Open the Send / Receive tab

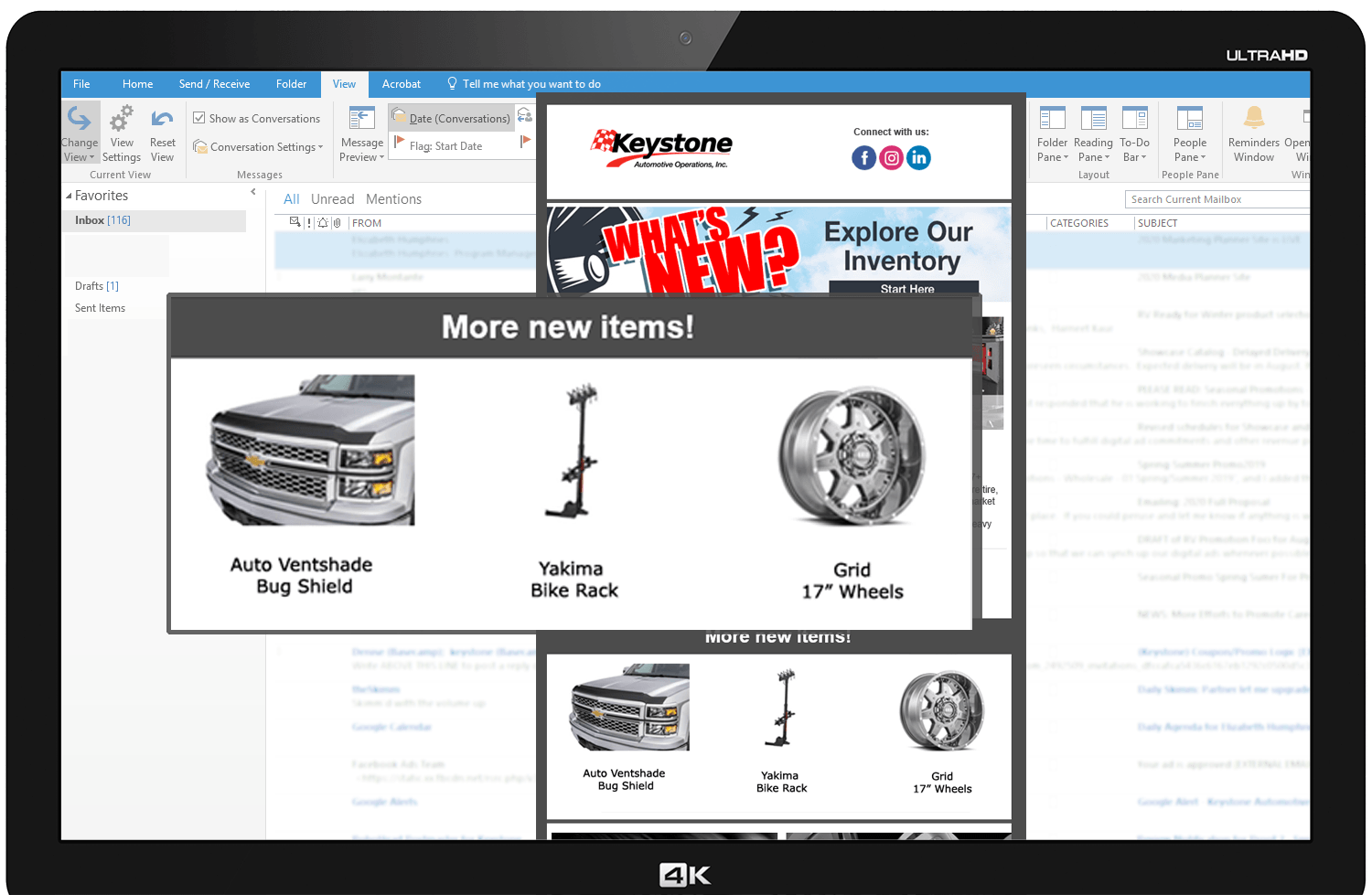pos(214,84)
